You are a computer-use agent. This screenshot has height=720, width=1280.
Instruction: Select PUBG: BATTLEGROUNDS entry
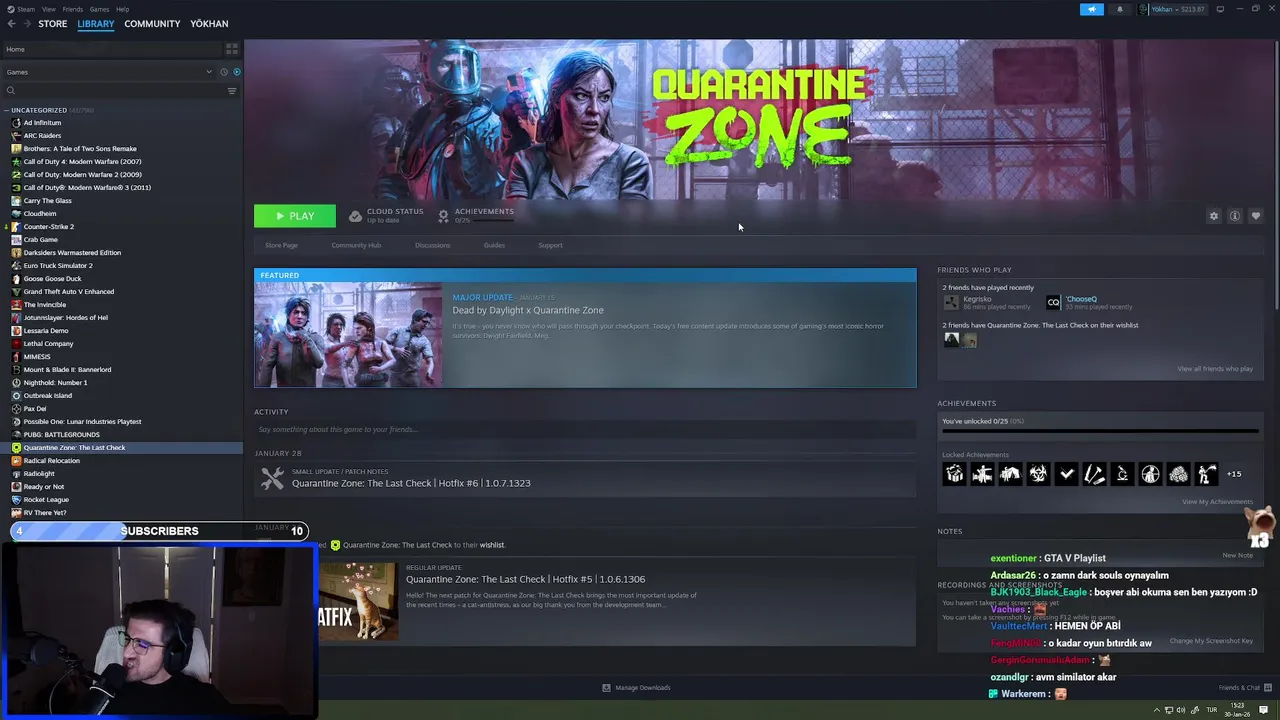click(x=61, y=435)
